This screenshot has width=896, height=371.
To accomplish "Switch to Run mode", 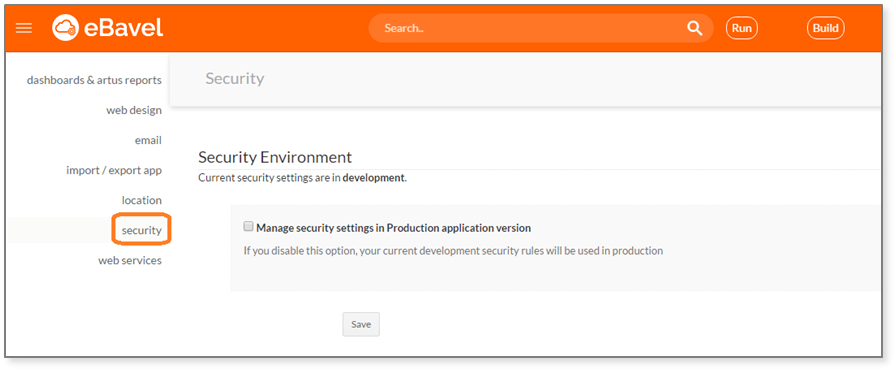I will pos(742,28).
